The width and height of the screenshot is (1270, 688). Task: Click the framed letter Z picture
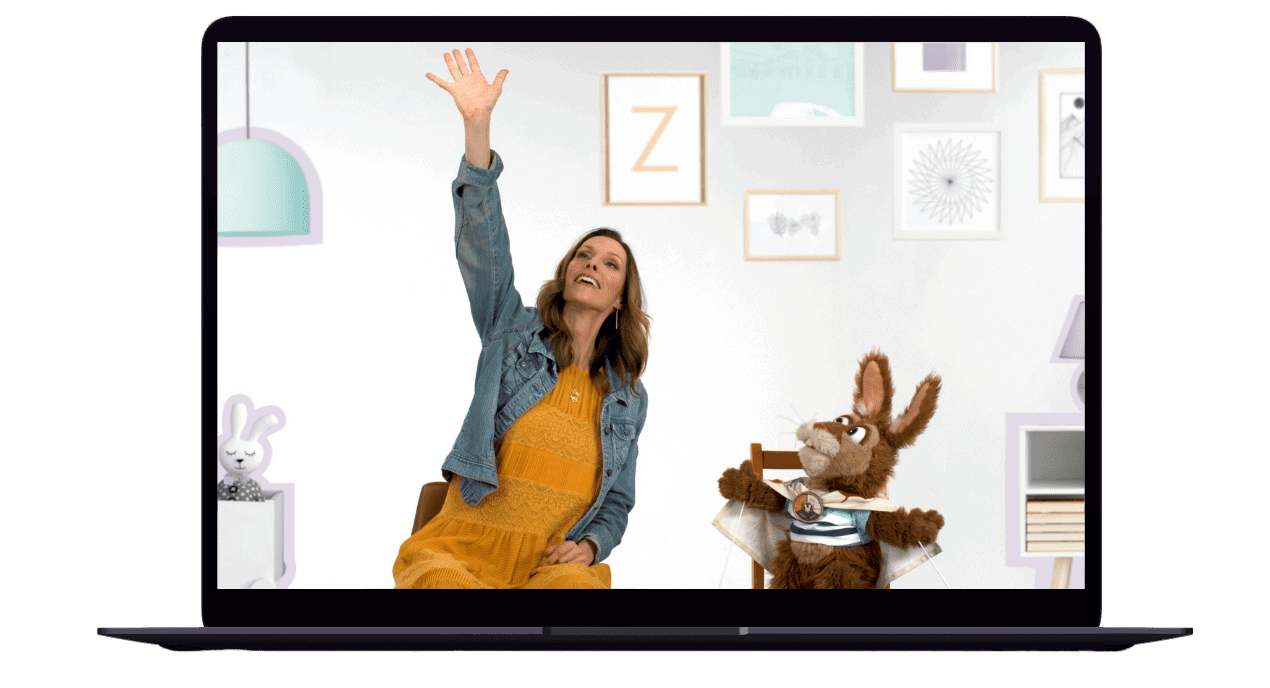[x=654, y=139]
